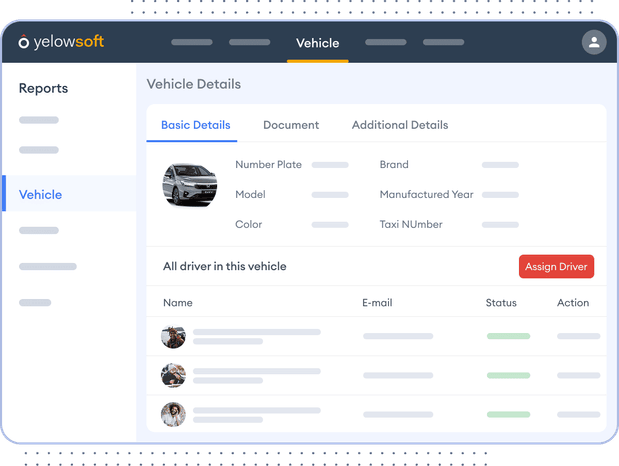Click the third driver's green status badge
619x466 pixels.
coord(508,414)
